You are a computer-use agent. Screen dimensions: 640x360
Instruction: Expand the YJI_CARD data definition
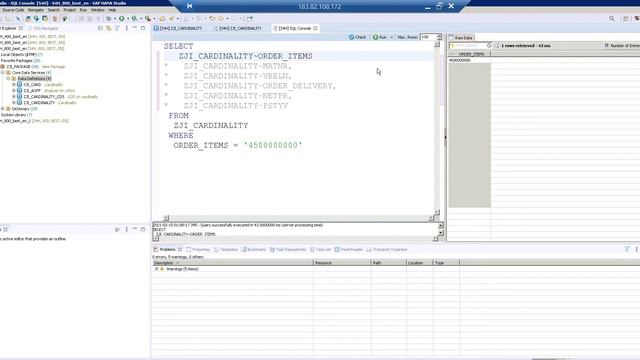coord(14,84)
